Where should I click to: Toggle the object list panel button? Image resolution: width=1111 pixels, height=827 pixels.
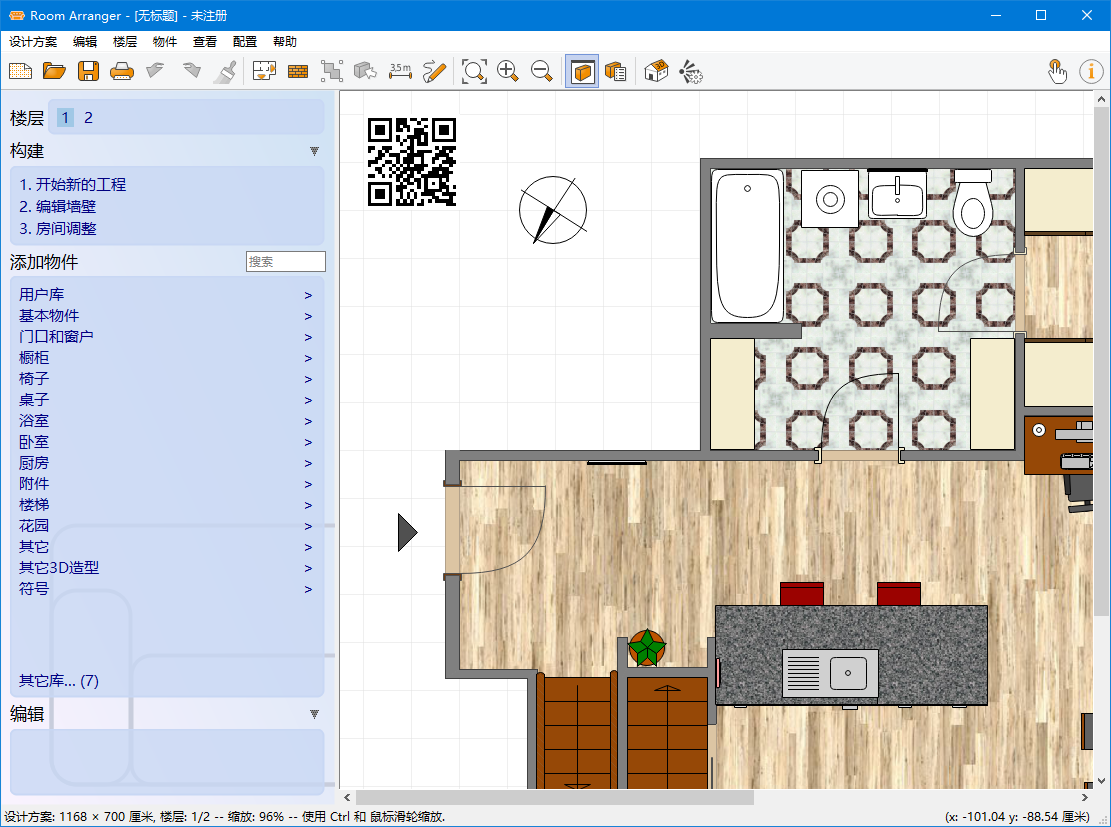[616, 71]
